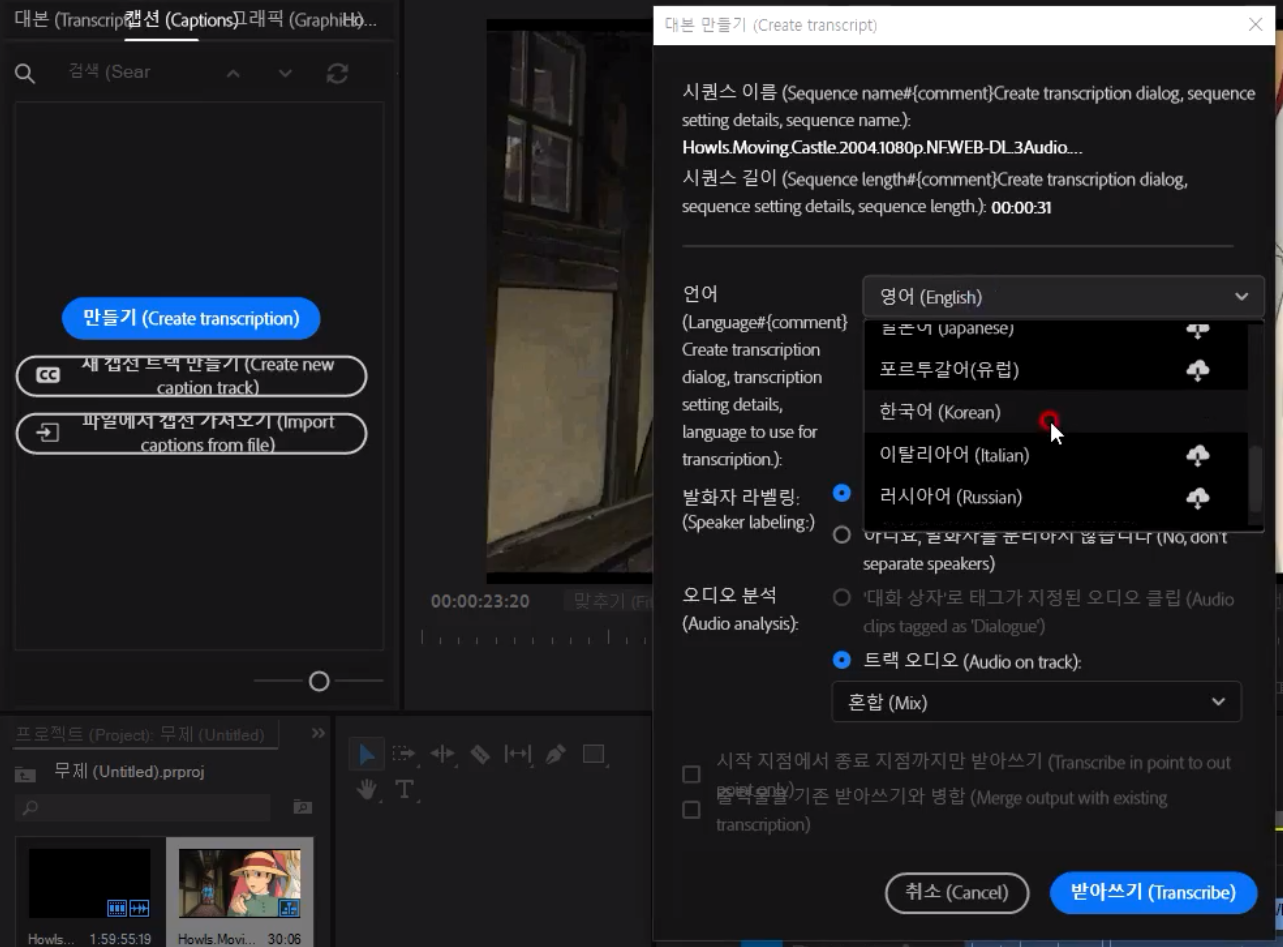Click the audio waveform badge on black clip
This screenshot has height=947, width=1283.
coord(139,908)
